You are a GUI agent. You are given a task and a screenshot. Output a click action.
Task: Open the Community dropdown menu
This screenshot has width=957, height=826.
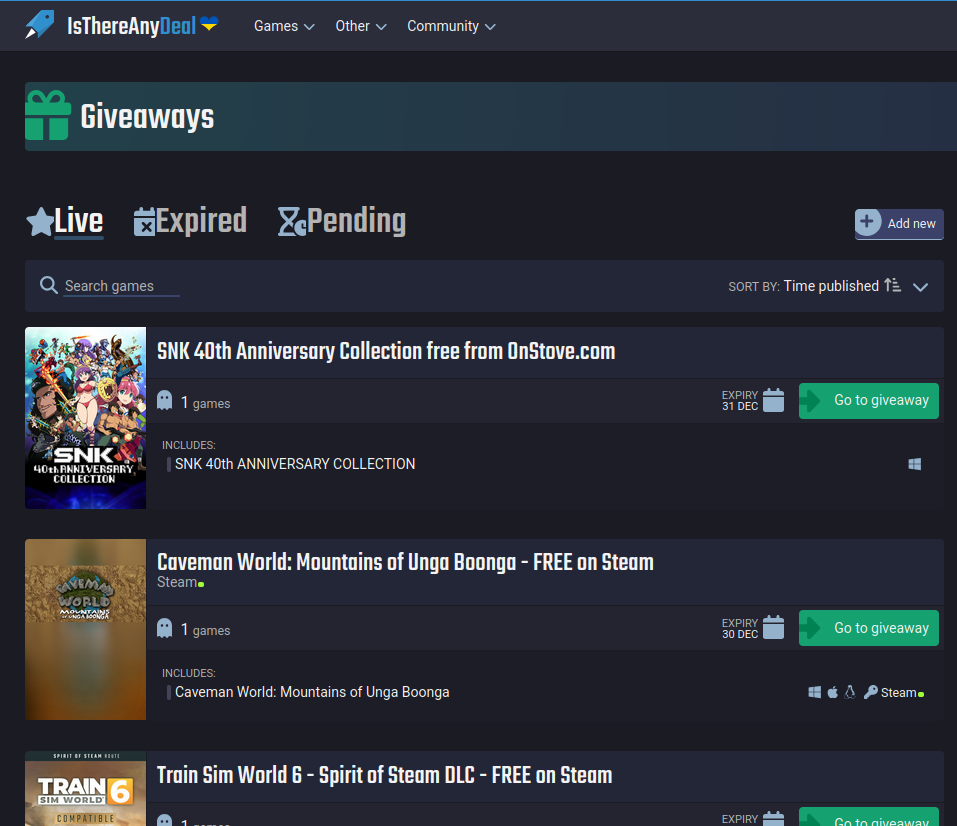click(x=451, y=26)
